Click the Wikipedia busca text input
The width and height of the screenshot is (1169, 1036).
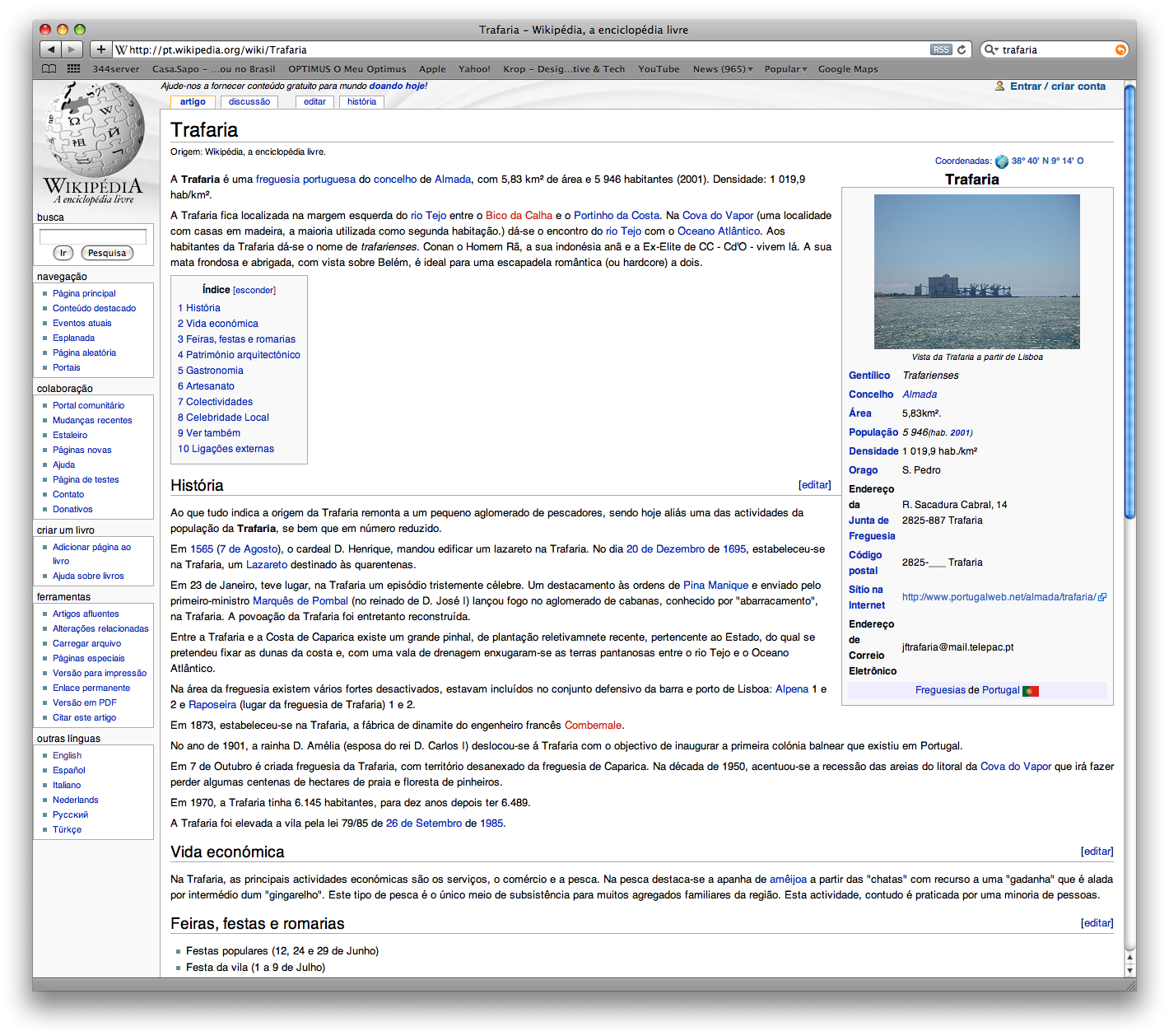pyautogui.click(x=93, y=236)
